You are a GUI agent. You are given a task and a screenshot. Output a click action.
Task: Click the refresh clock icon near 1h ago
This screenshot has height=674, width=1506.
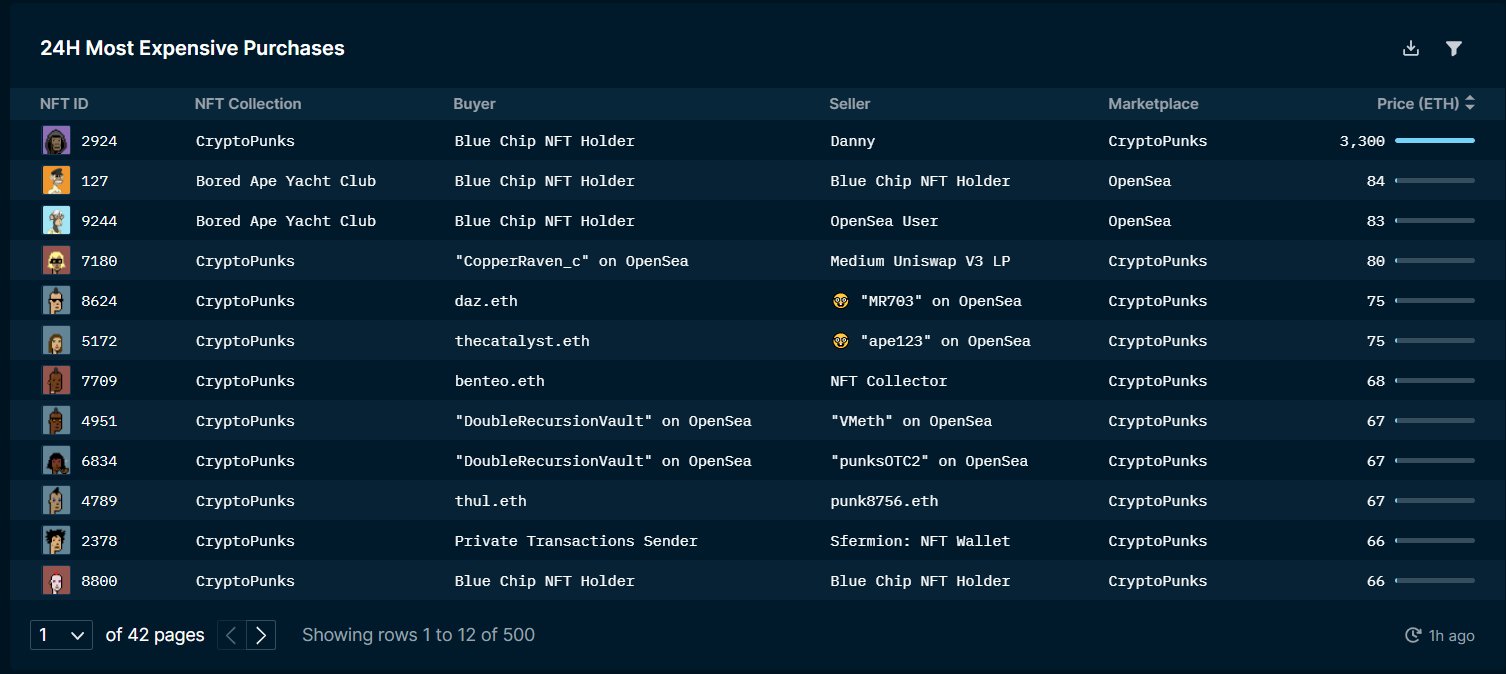click(1413, 635)
